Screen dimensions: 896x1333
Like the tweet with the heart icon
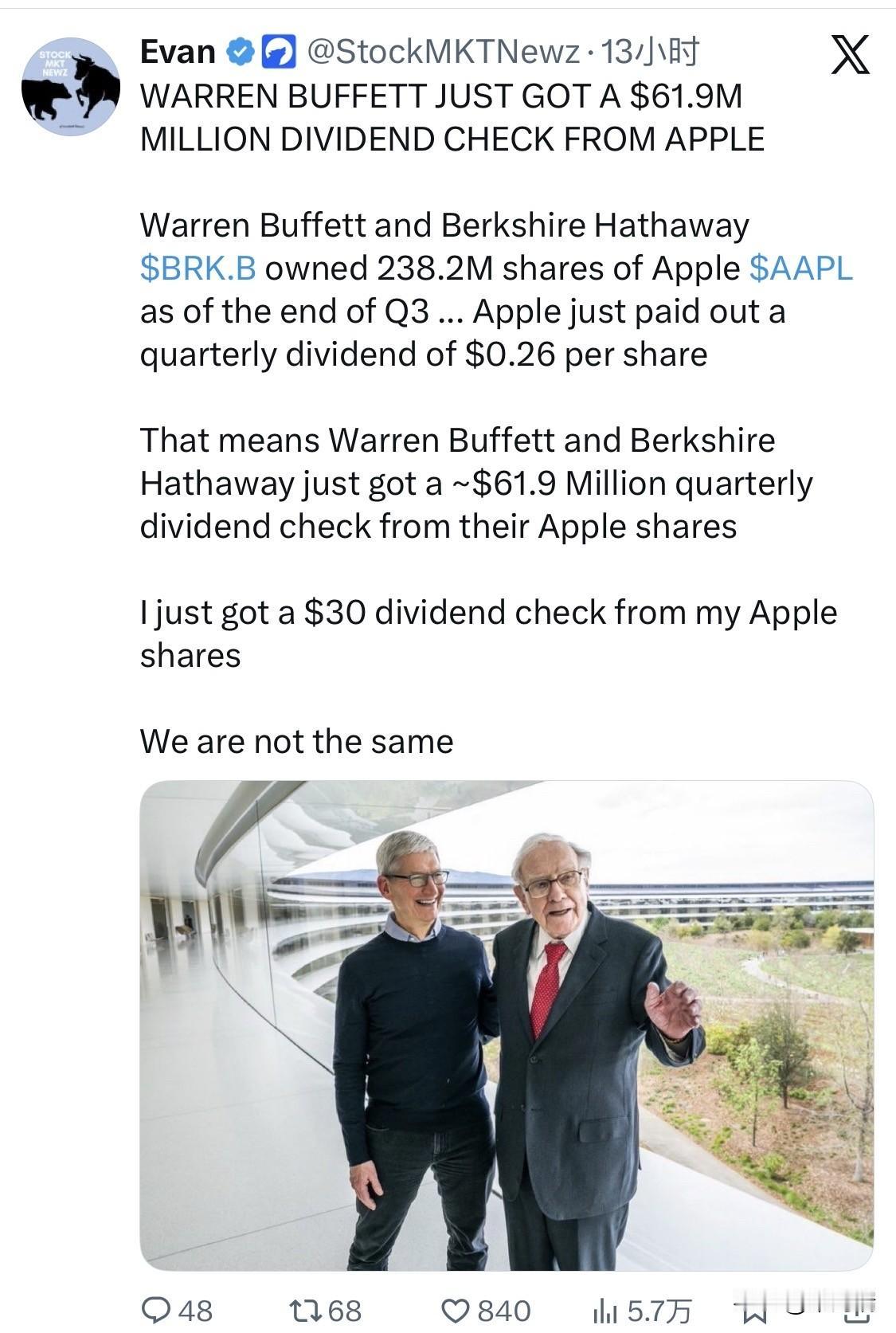tap(456, 1311)
